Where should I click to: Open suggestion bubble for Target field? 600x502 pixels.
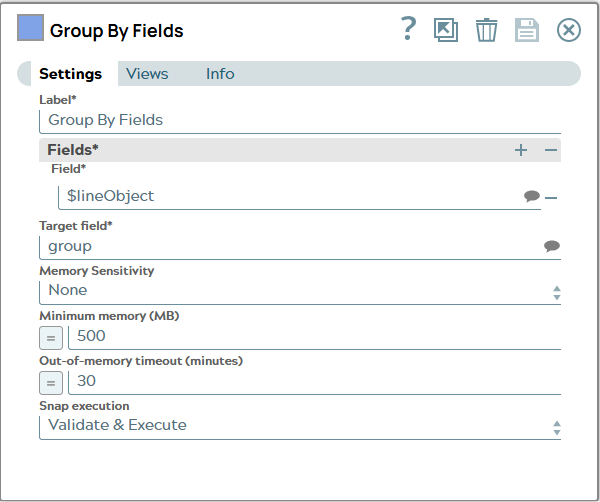click(x=551, y=246)
